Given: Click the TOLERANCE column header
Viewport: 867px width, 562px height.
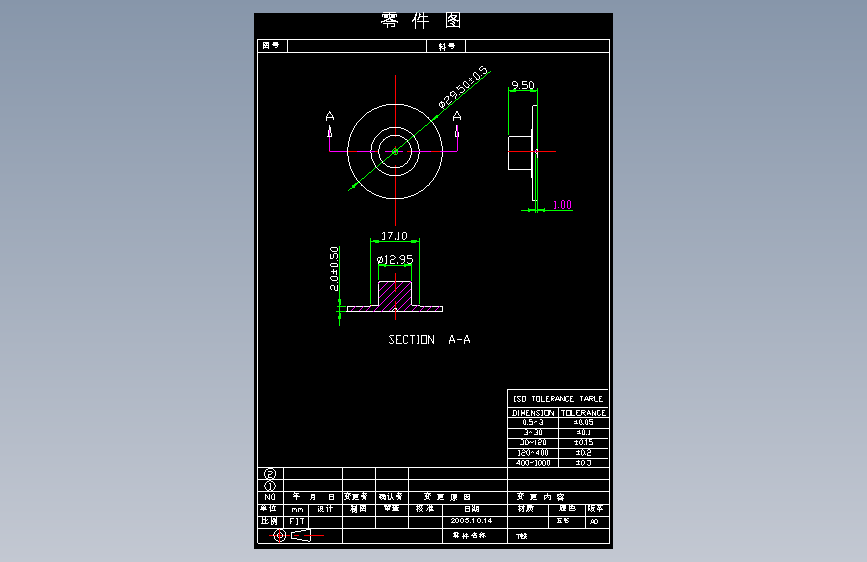Looking at the screenshot, I should coord(583,413).
